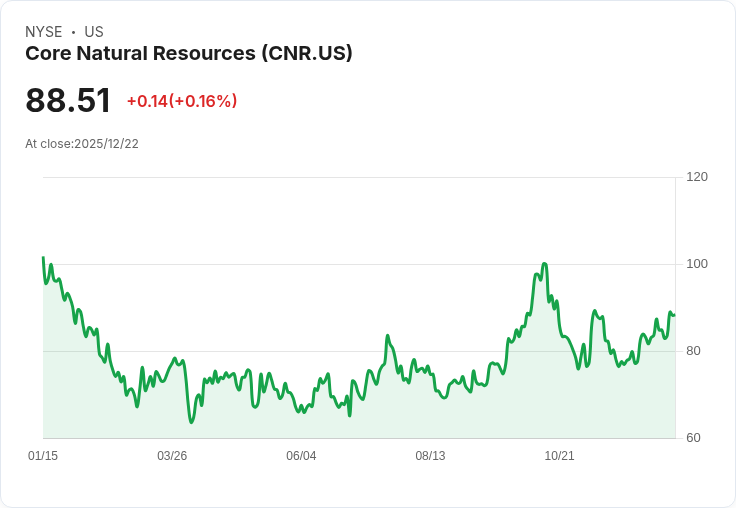Viewport: 736px width, 508px height.
Task: Click the 06/04 date label
Action: [x=301, y=455]
